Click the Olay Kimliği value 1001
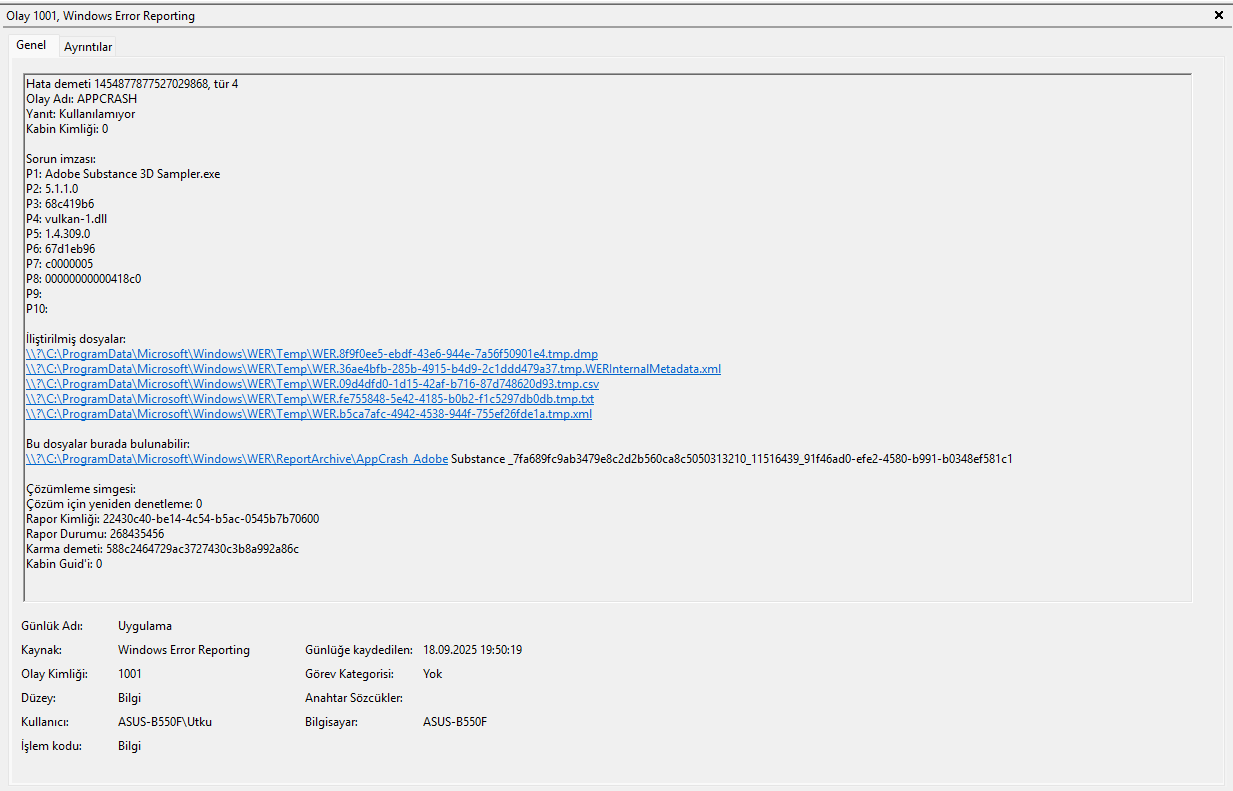This screenshot has width=1233, height=791. point(130,674)
